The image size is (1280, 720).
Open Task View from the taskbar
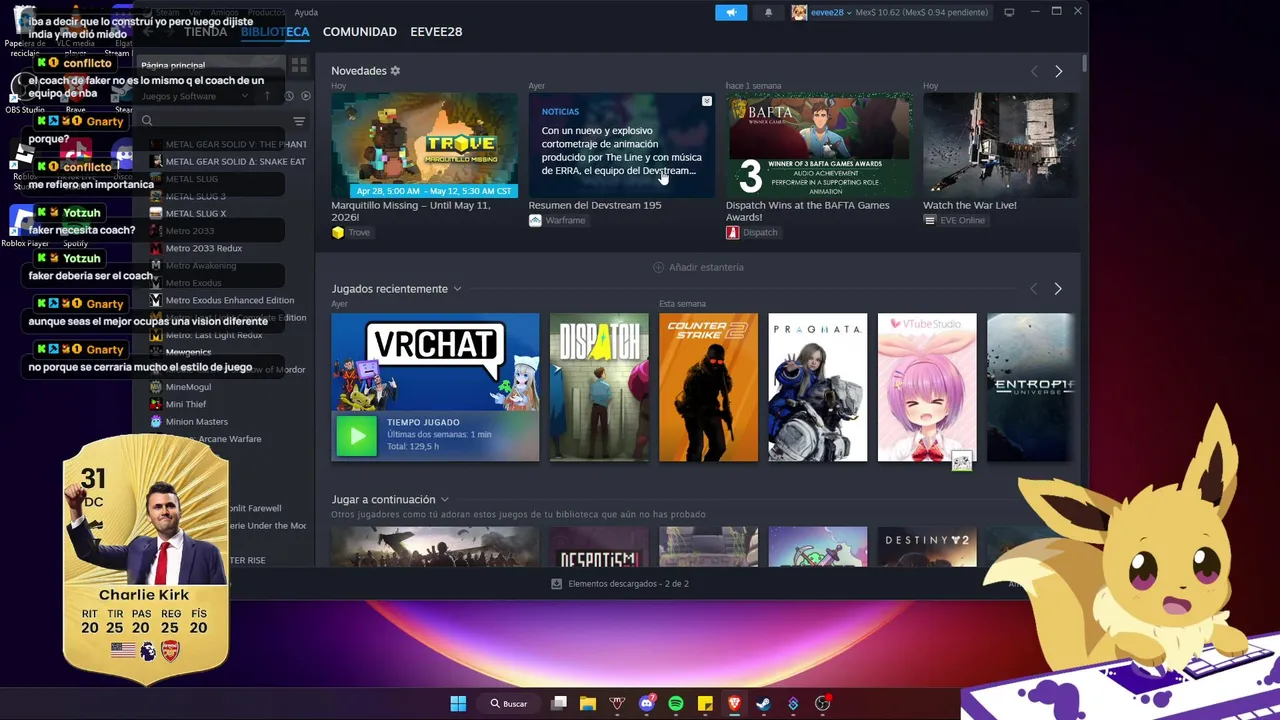[x=559, y=703]
